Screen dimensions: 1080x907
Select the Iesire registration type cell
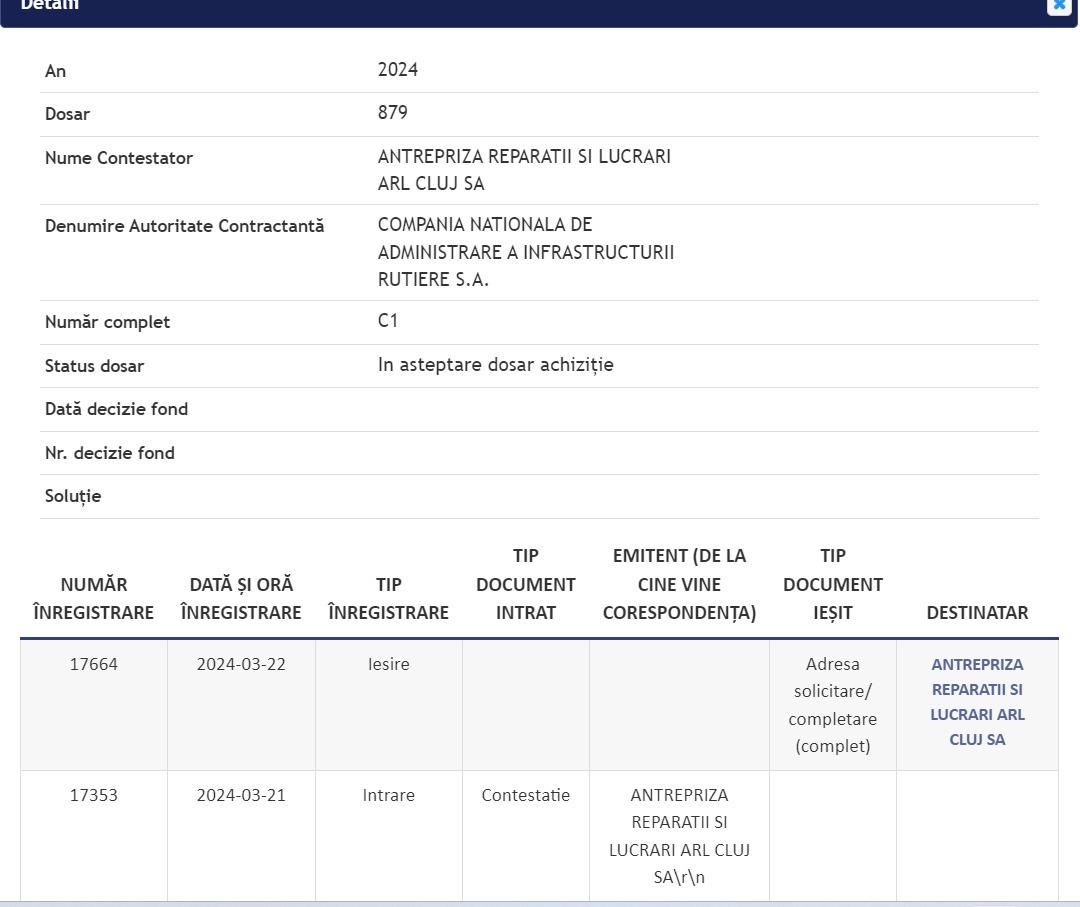[x=388, y=664]
